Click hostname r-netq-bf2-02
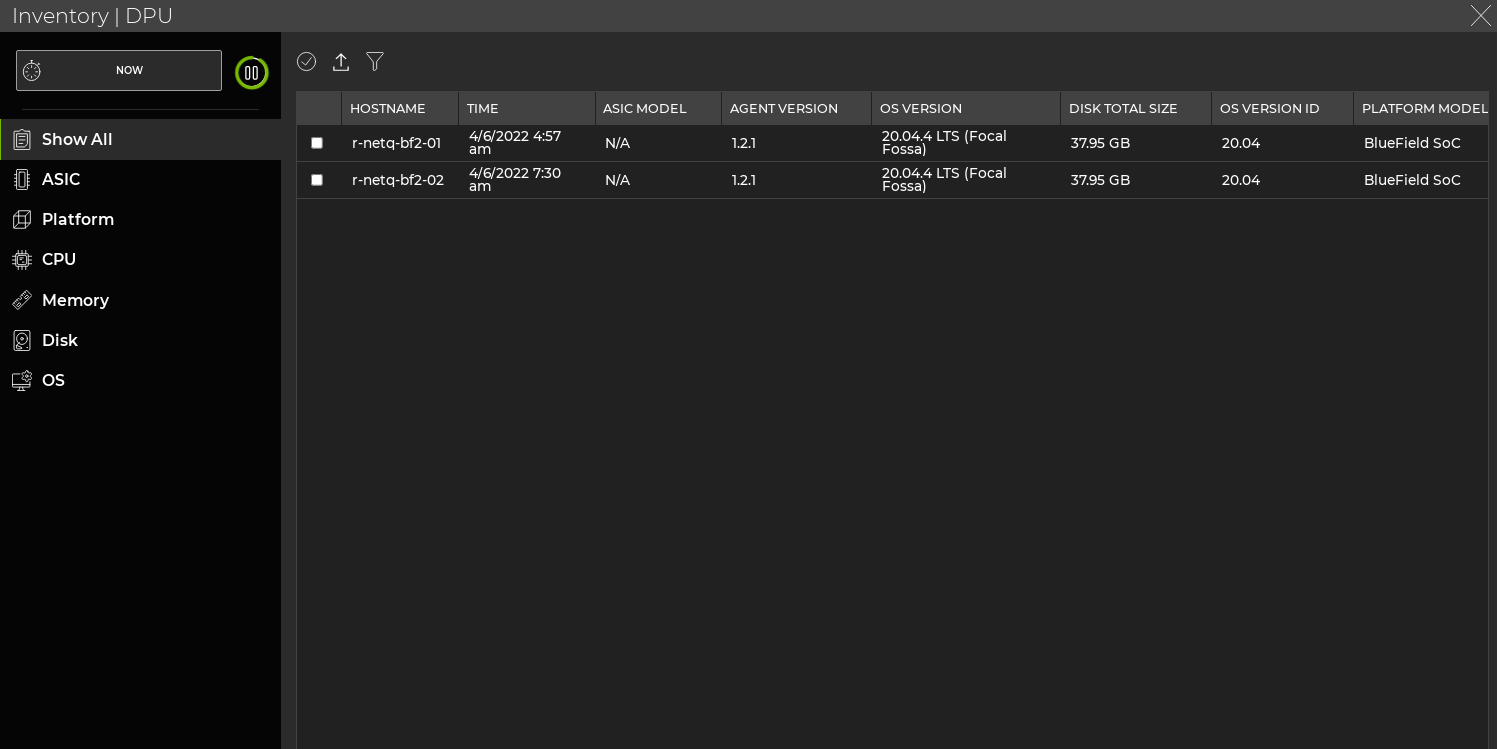 point(397,180)
